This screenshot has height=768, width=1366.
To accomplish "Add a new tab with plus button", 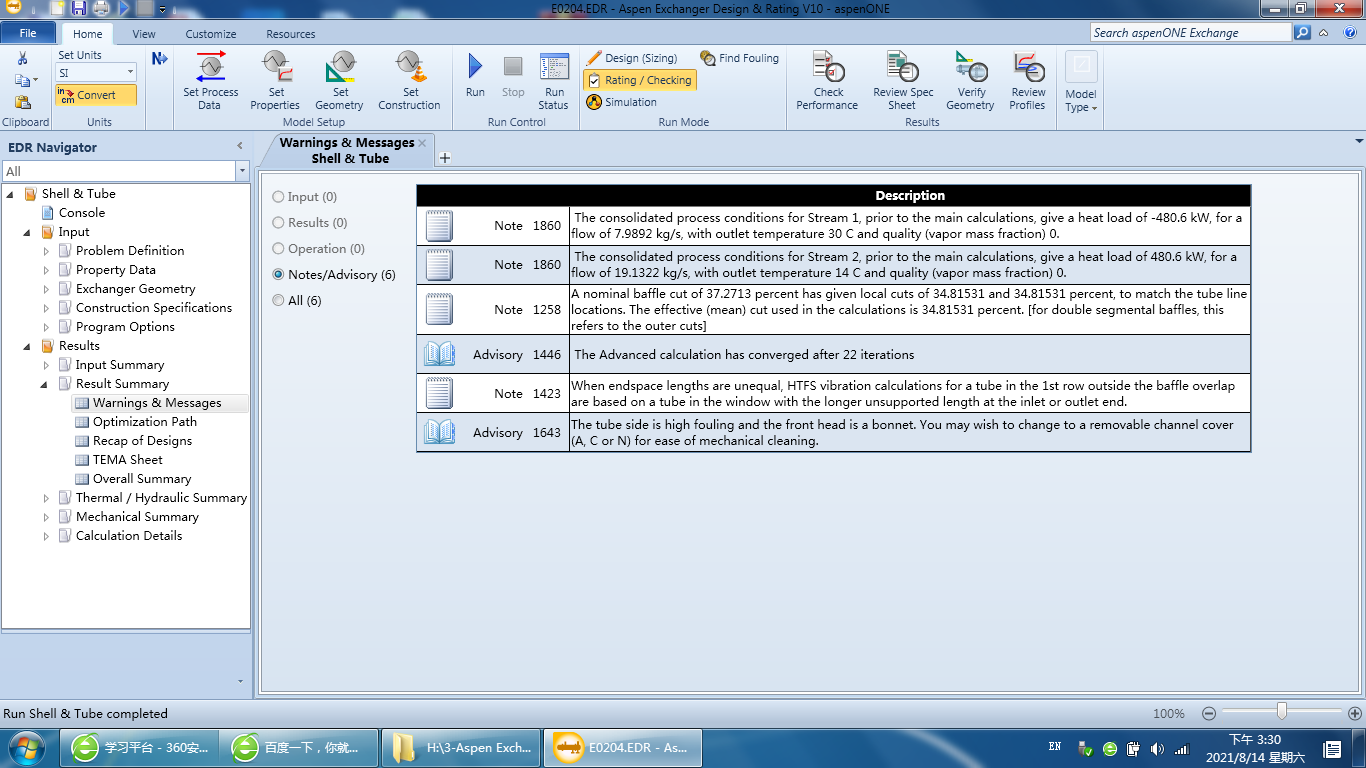I will [x=445, y=158].
